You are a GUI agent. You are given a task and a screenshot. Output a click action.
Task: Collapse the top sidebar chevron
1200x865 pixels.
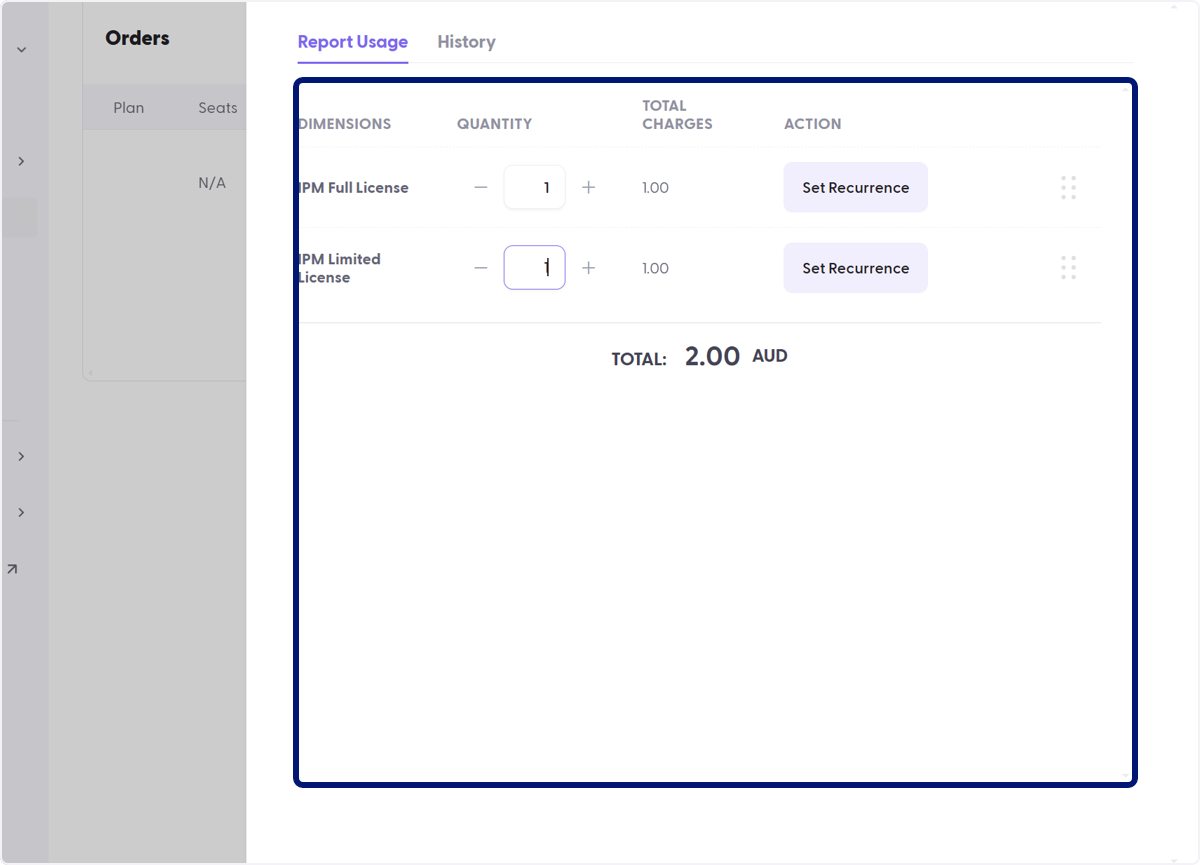point(21,49)
